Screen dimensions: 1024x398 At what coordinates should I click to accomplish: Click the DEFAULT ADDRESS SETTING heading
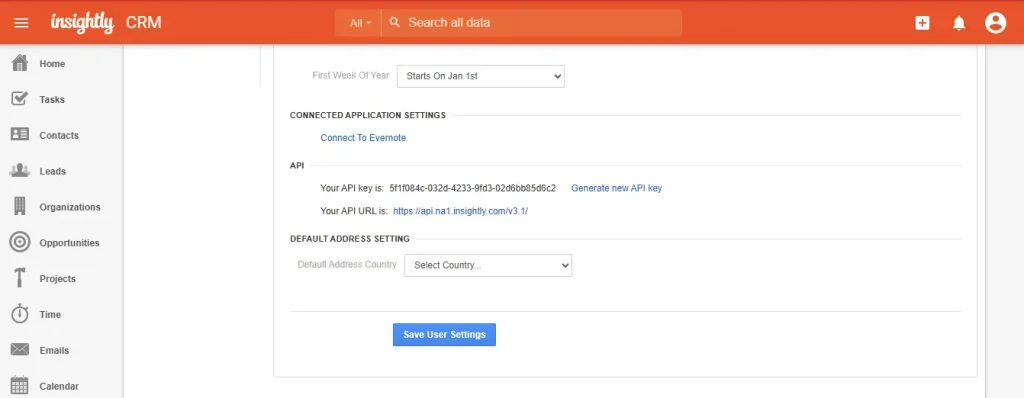(350, 239)
